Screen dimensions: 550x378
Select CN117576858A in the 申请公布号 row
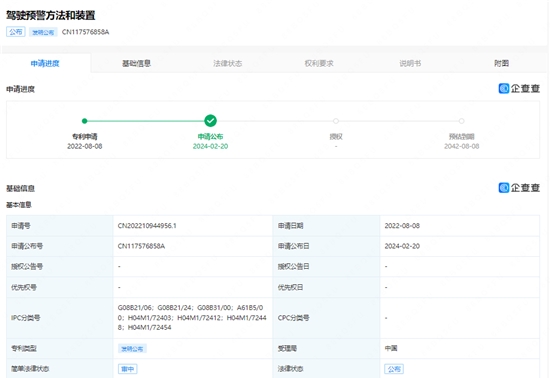(x=141, y=246)
